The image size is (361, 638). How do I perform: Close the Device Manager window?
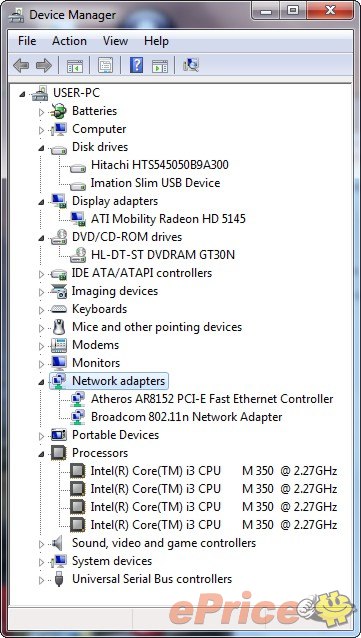tap(330, 10)
